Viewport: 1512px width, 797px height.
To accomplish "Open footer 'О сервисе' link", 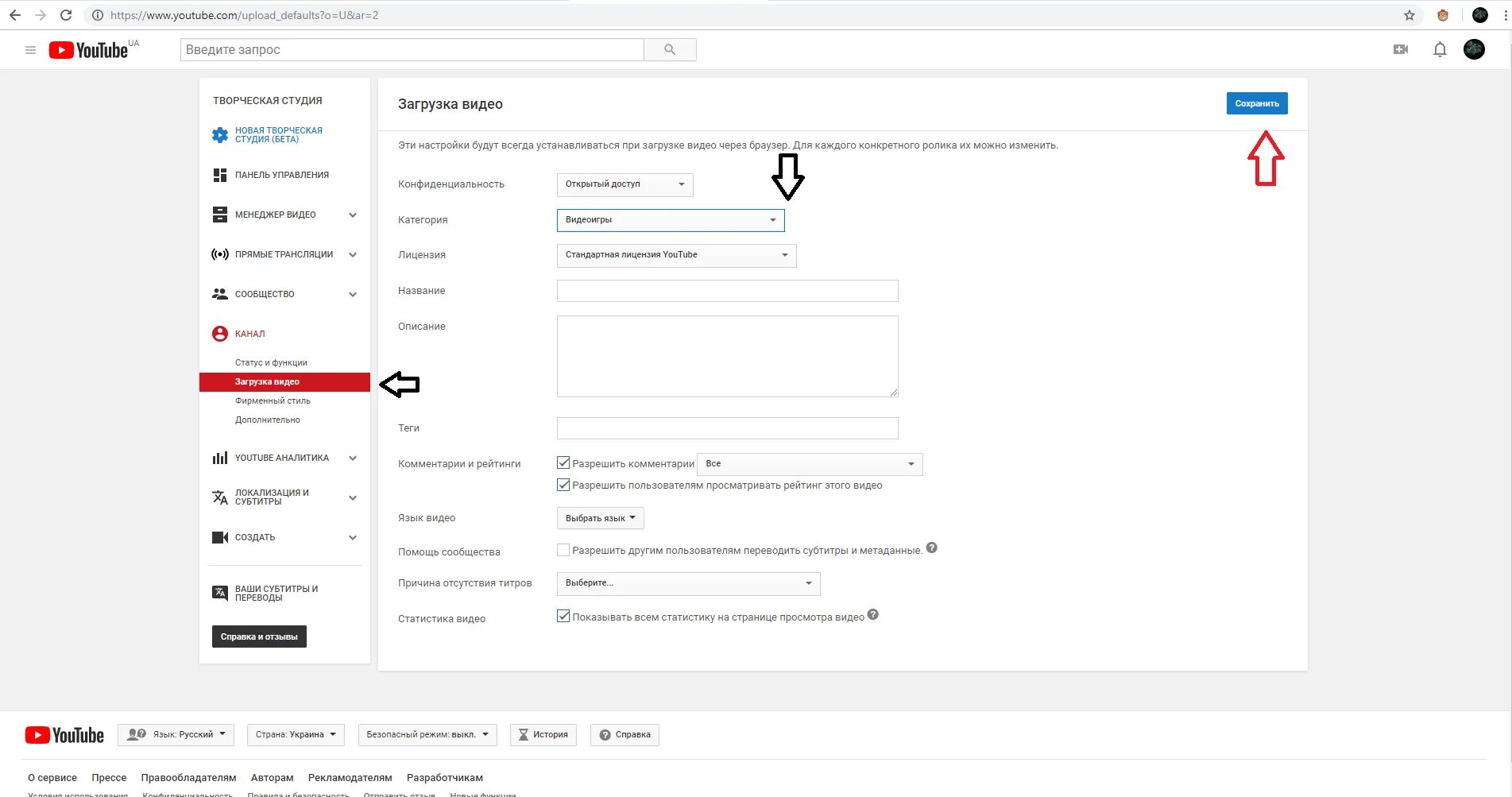I will [x=52, y=778].
